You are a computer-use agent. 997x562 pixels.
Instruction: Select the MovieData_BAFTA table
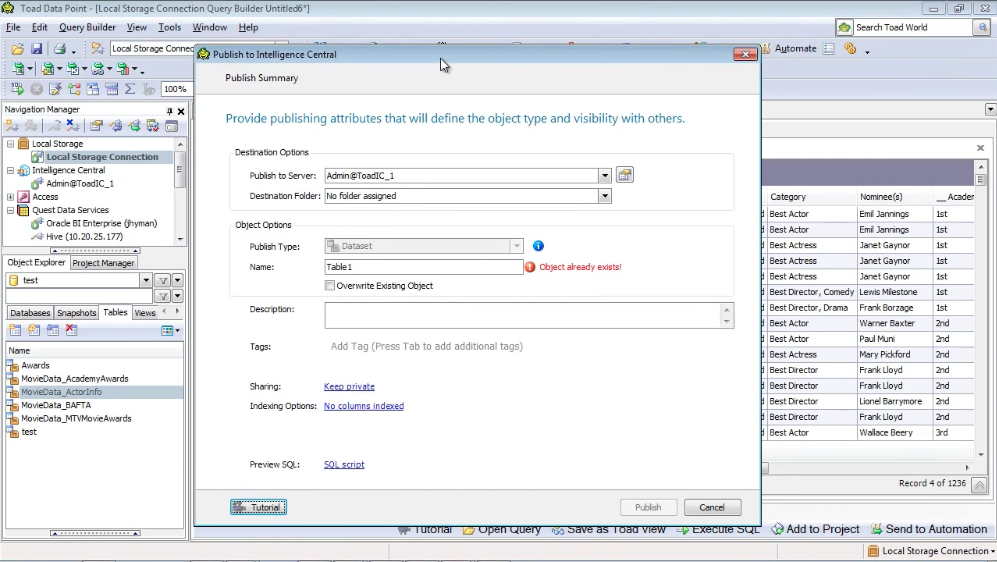pos(56,405)
